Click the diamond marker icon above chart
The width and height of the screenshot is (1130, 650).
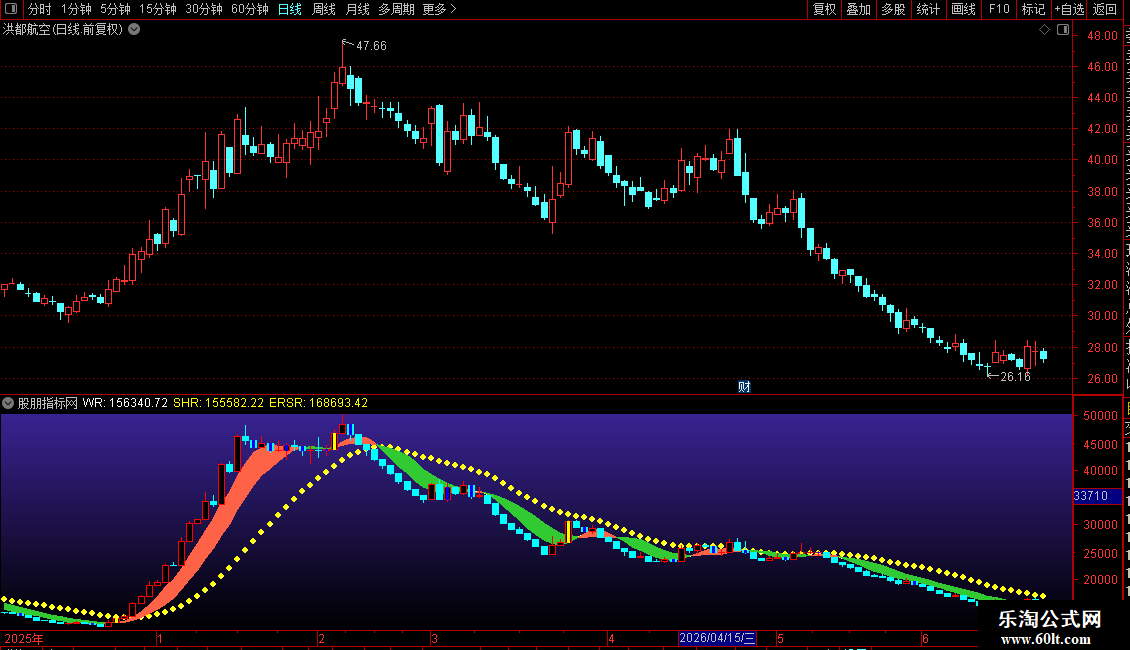[1044, 30]
